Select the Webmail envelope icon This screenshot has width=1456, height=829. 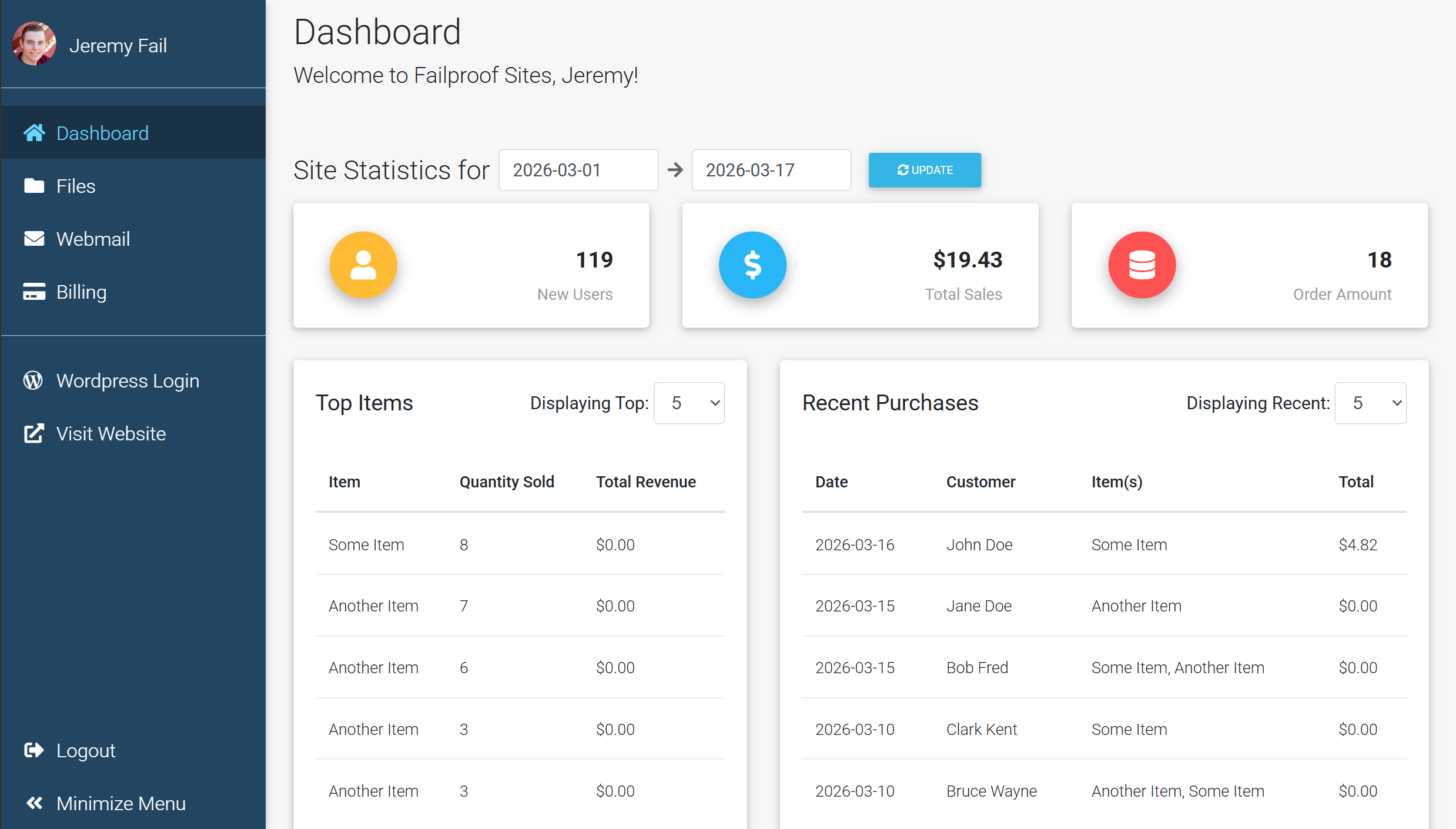(x=34, y=238)
